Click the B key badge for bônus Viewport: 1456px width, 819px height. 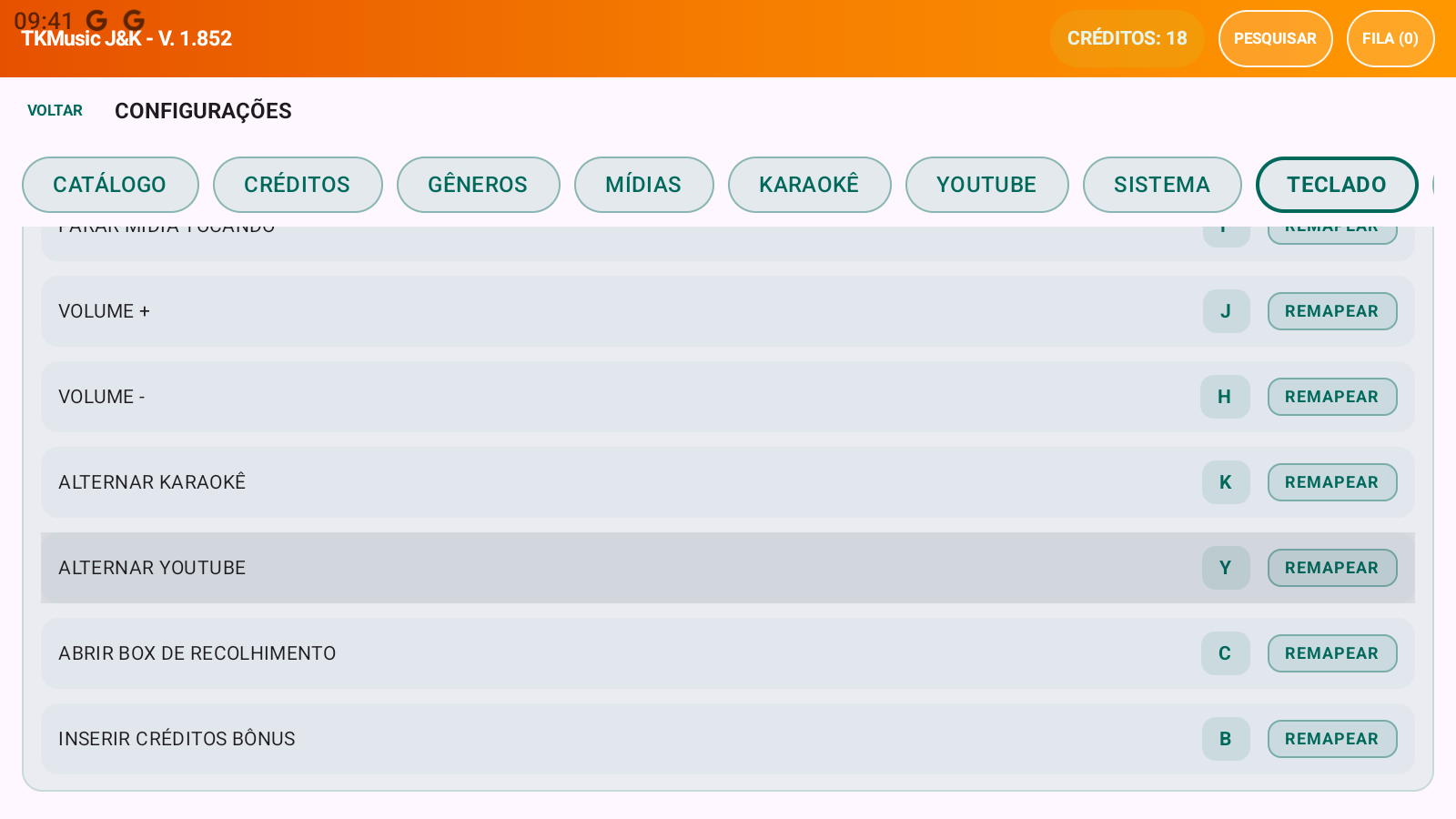(x=1226, y=739)
